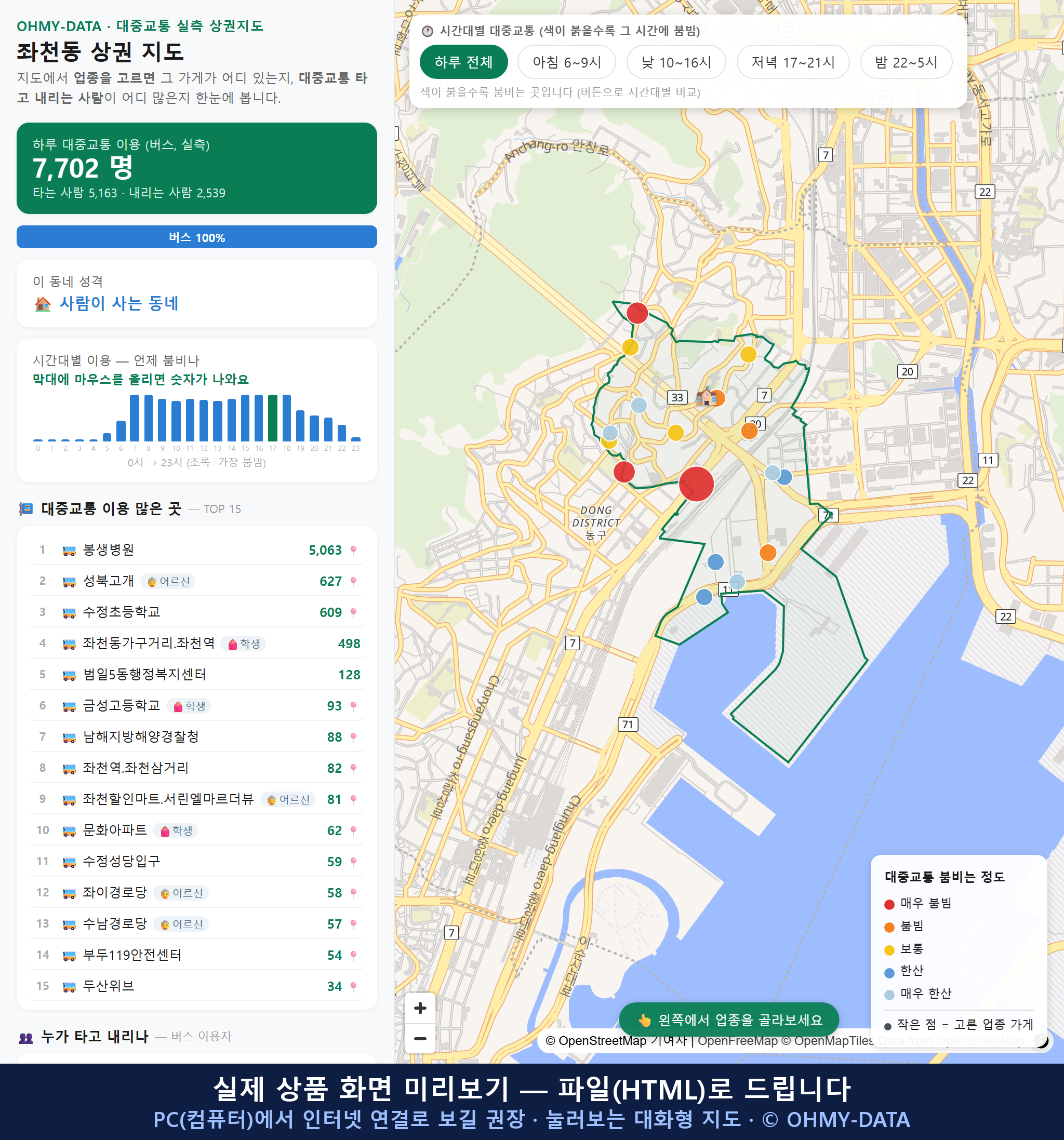Click the pin icon beside 금성고등학교
This screenshot has width=1064, height=1140.
click(x=353, y=706)
